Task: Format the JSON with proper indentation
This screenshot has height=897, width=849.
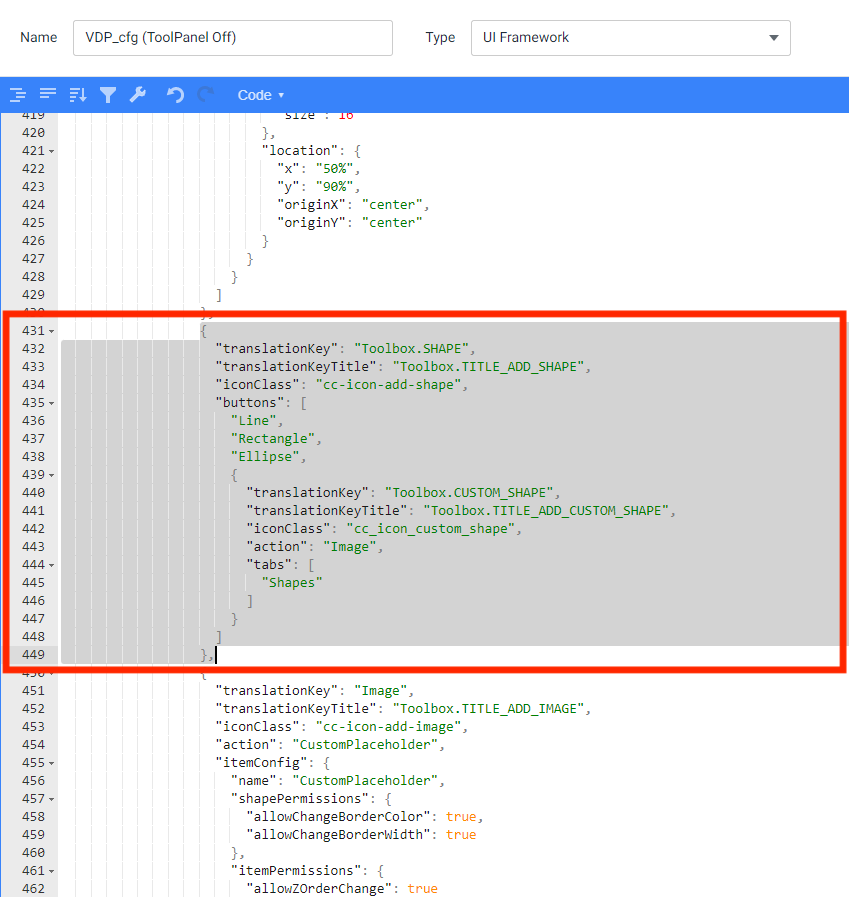Action: (x=18, y=95)
